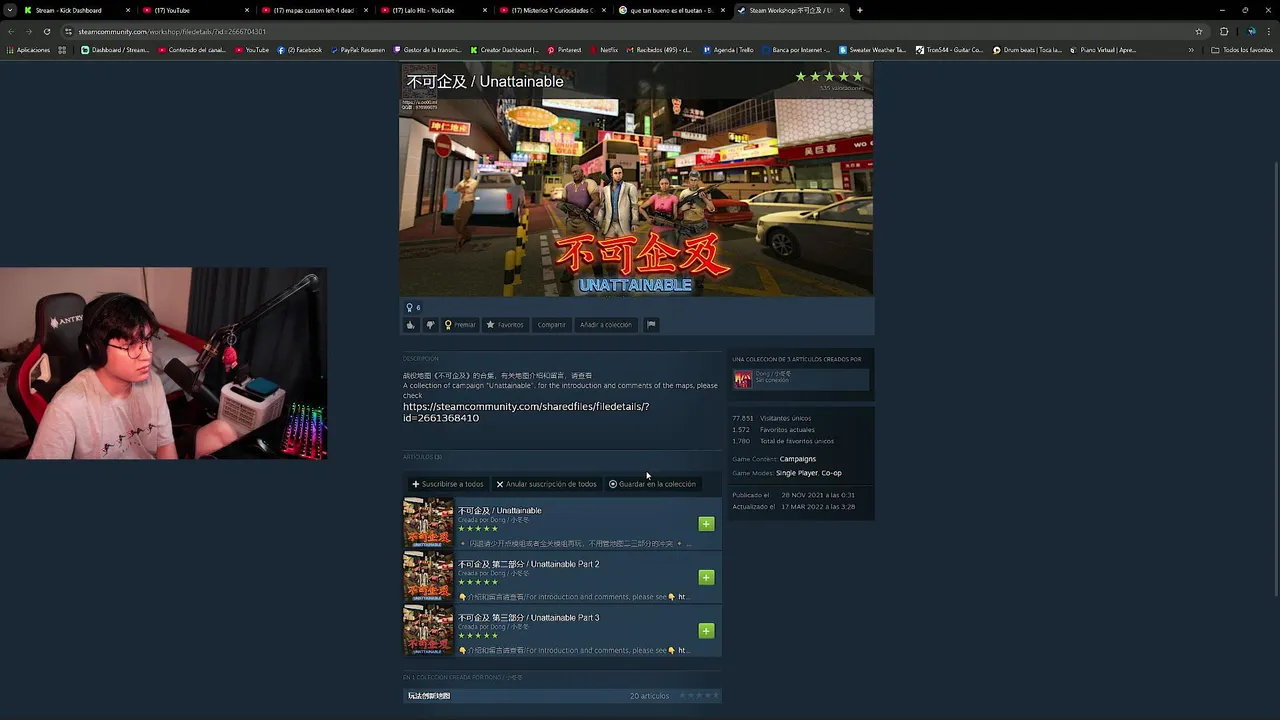Switch to mapas custom left 4 dead tab
The height and width of the screenshot is (720, 1280).
[313, 10]
